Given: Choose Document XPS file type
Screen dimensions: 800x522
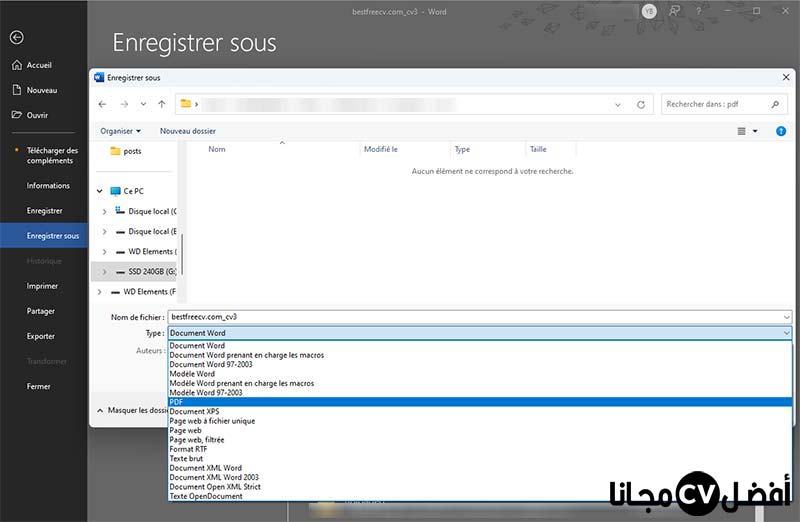Looking at the screenshot, I should click(480, 411).
